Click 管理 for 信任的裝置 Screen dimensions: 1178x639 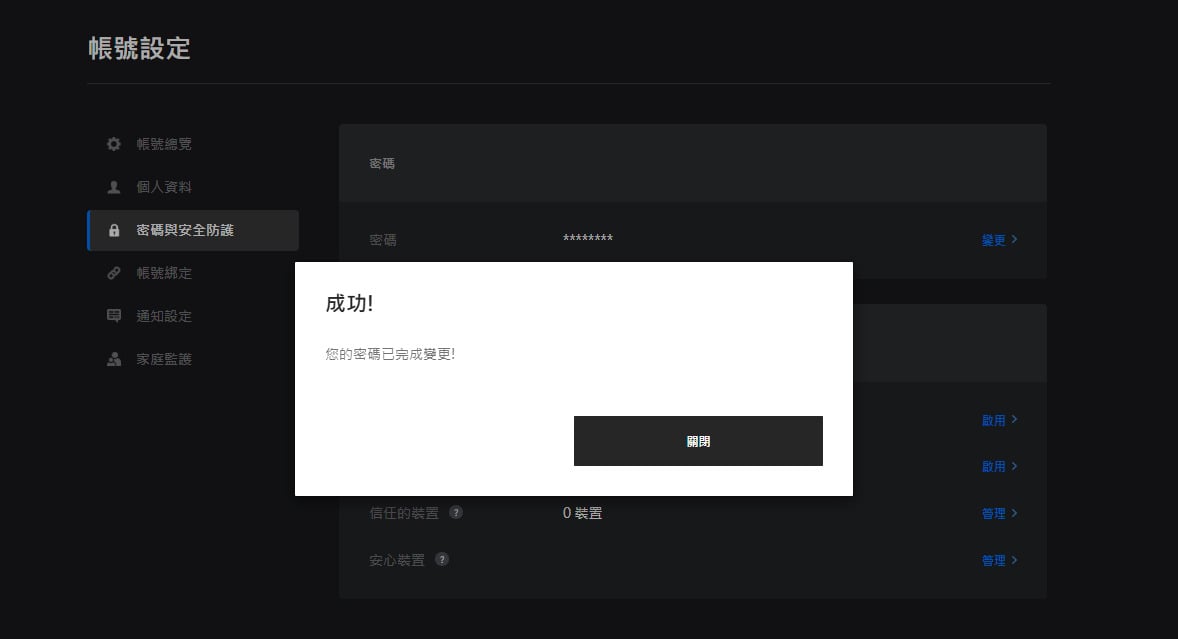[993, 514]
